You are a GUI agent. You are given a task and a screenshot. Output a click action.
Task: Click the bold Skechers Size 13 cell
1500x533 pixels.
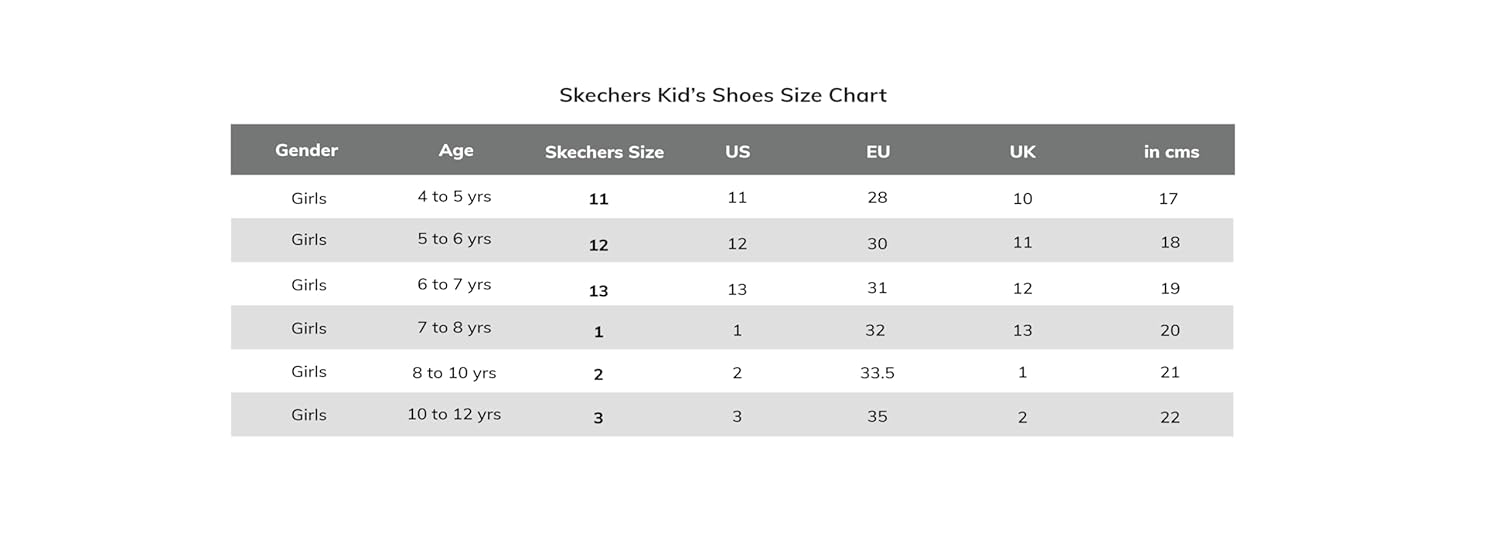coord(598,291)
